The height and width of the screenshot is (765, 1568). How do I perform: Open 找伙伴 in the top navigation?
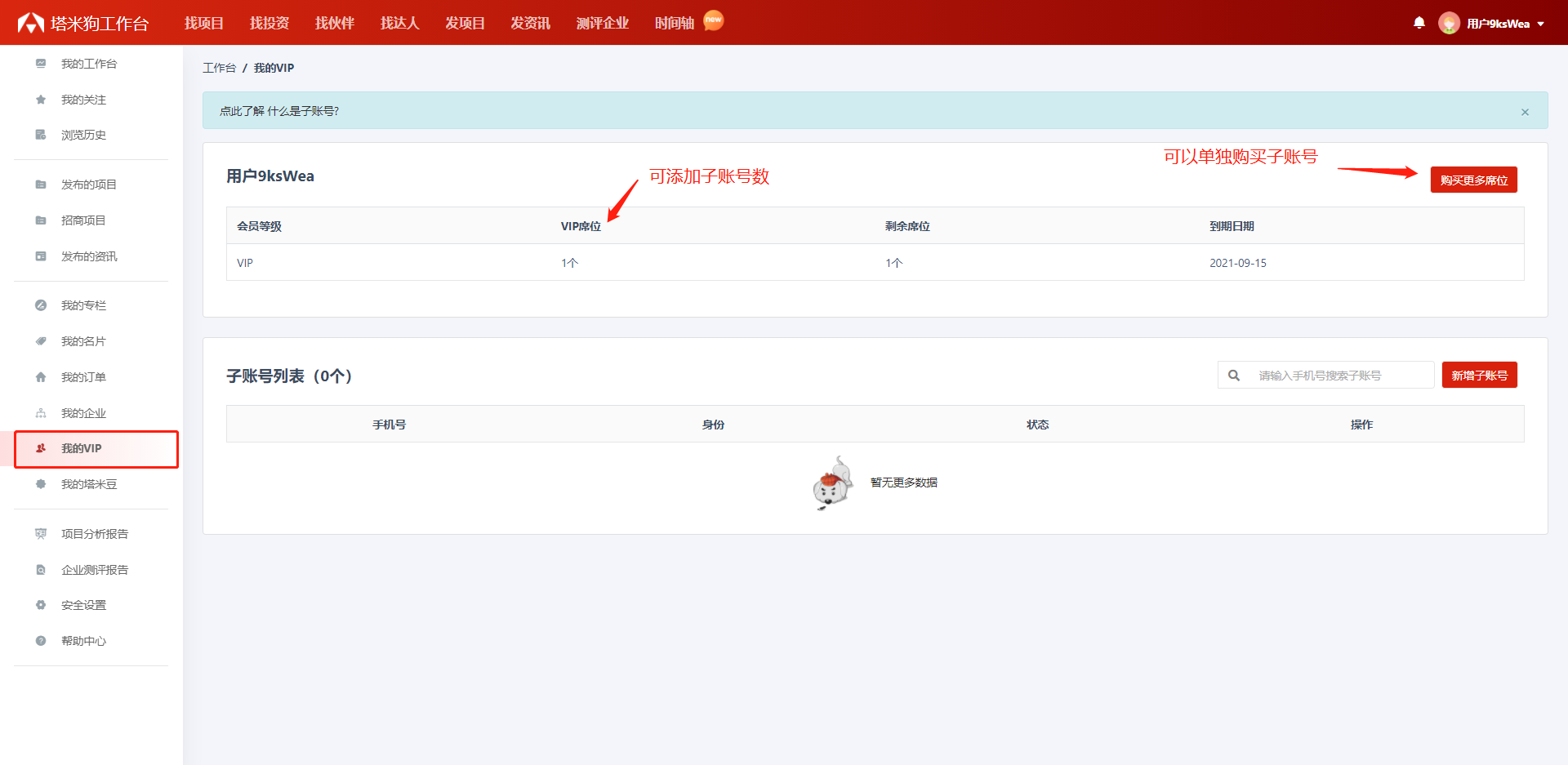[x=335, y=23]
